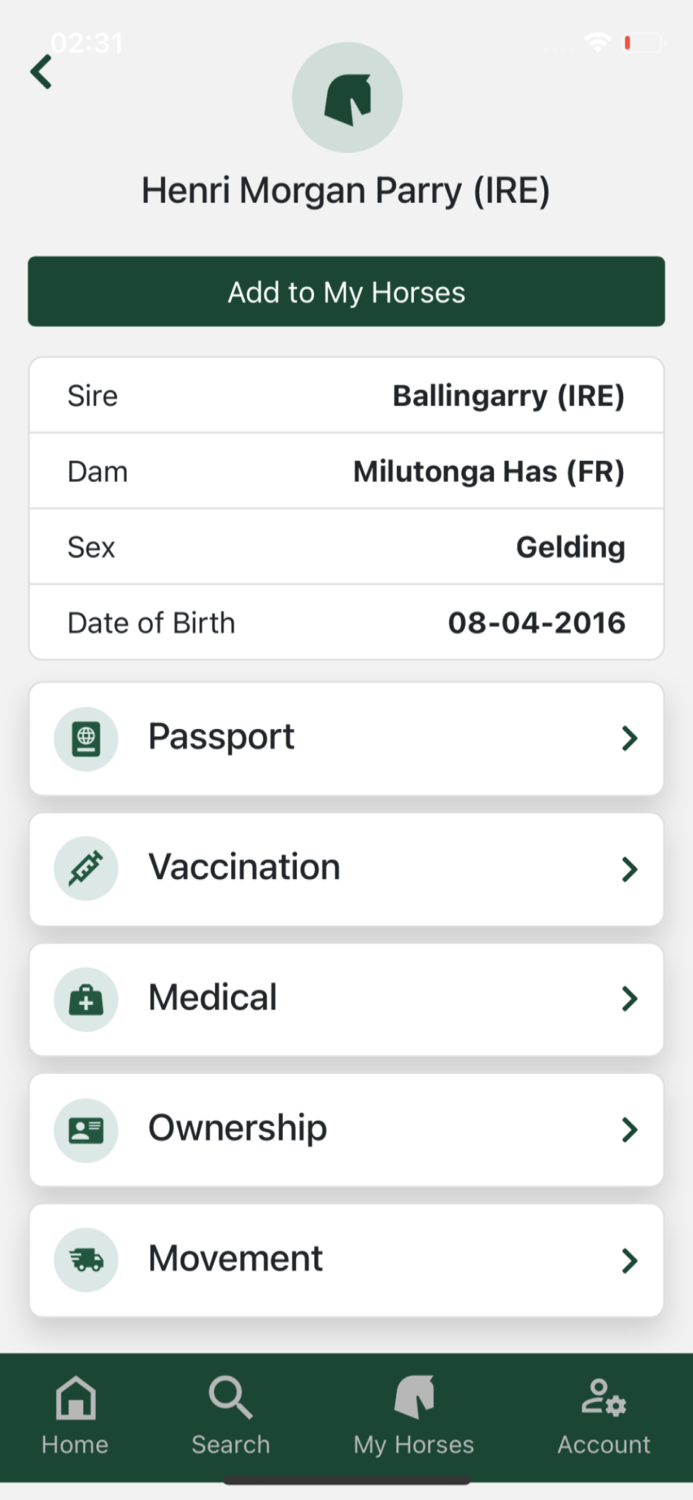Open the Passport section icon
Image resolution: width=693 pixels, height=1500 pixels.
point(86,737)
